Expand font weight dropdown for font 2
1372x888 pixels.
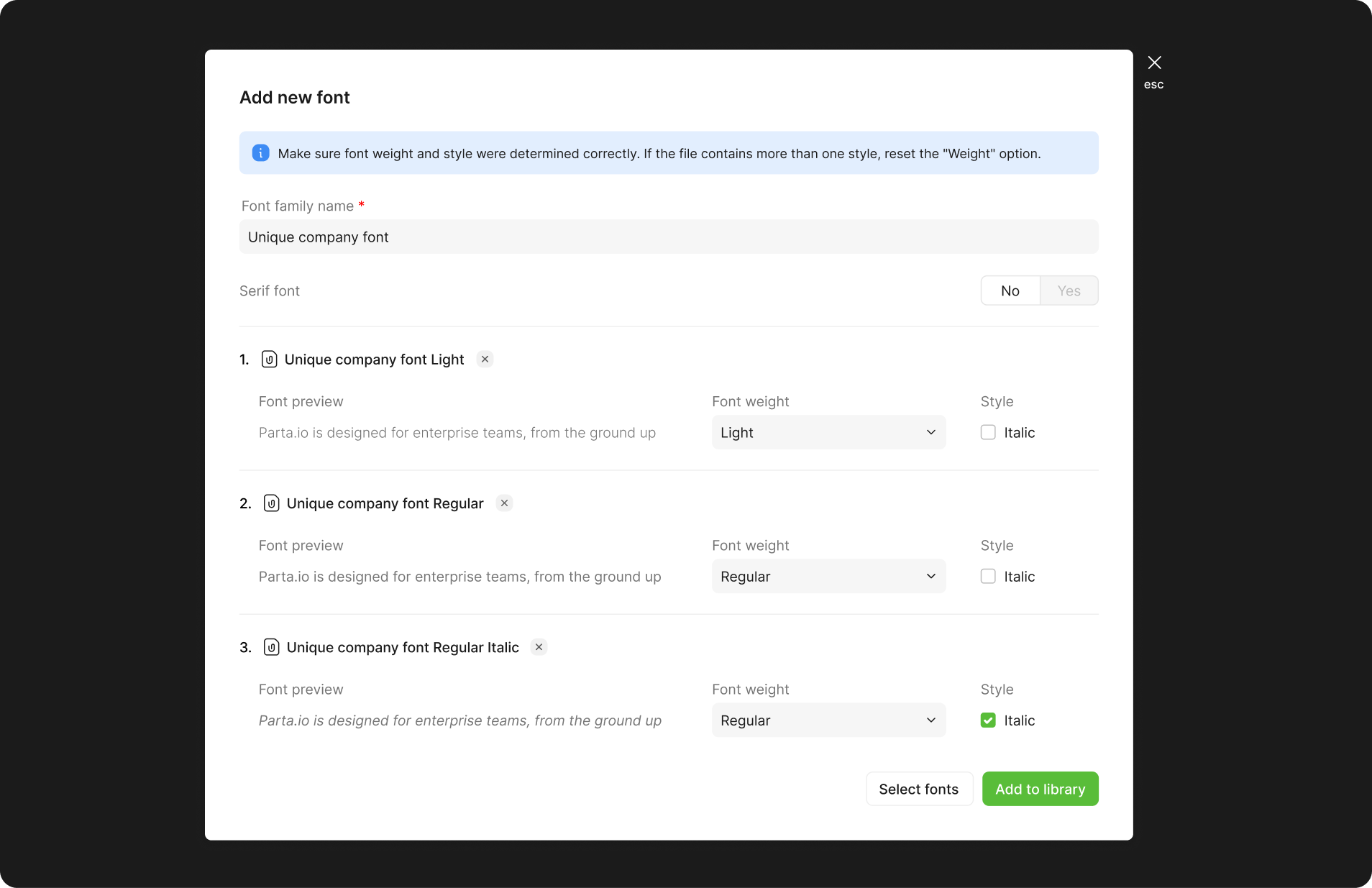828,577
